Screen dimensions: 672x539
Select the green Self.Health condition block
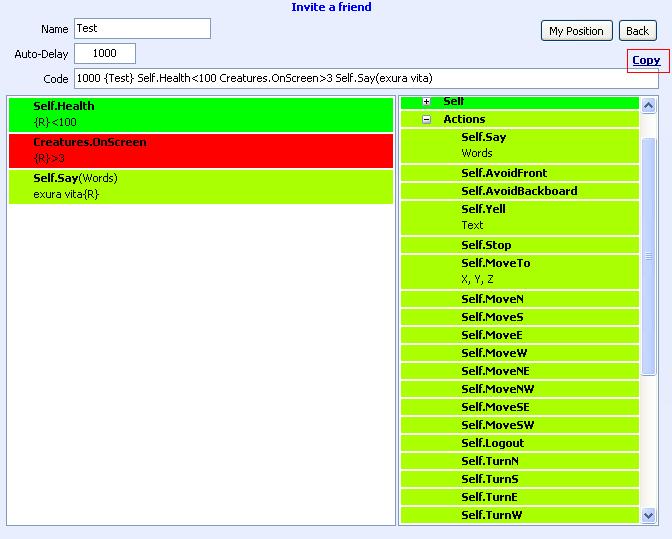201,114
